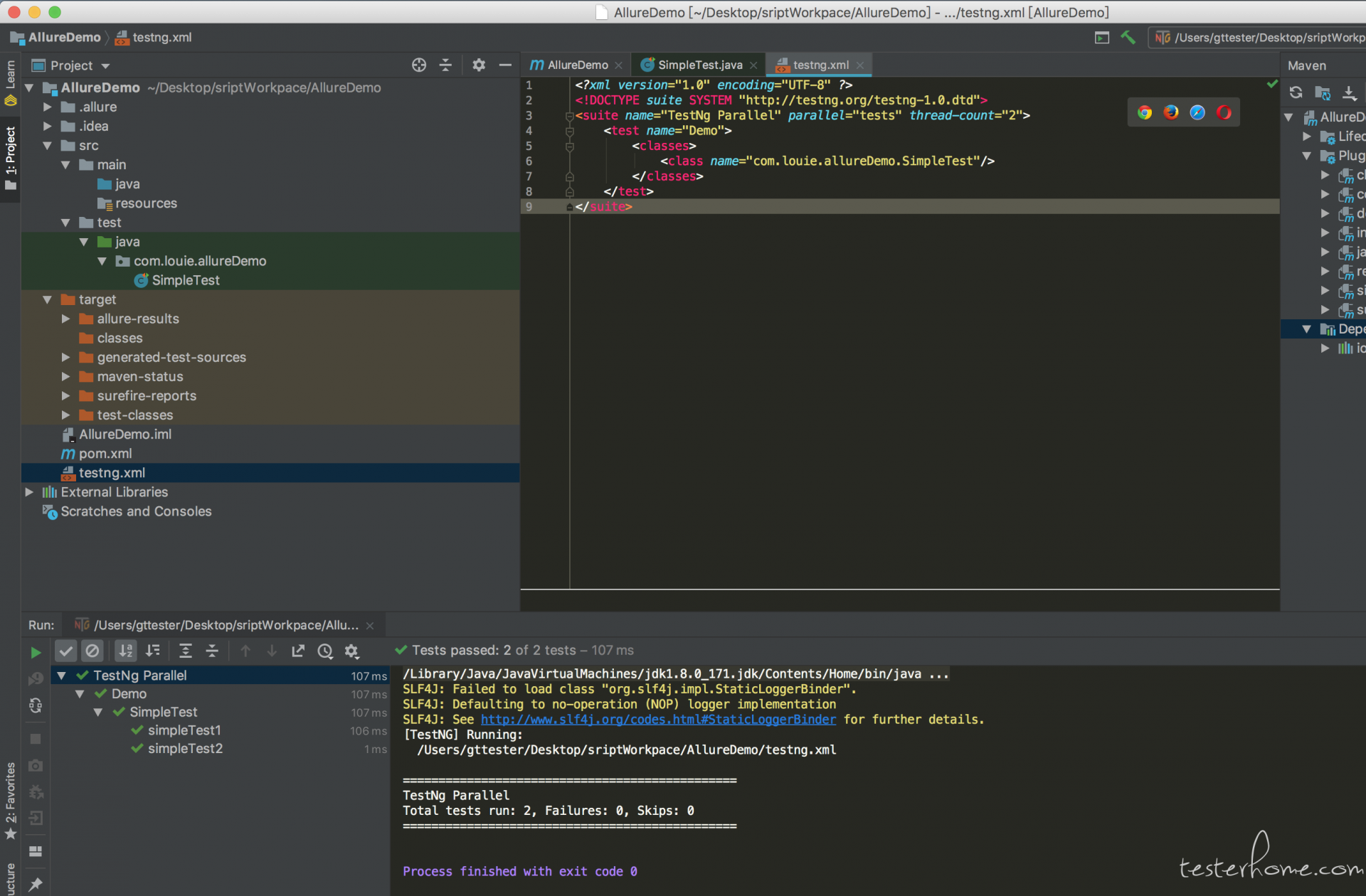Expand the .idea folder
Screen dimensions: 1366x896
coord(48,126)
